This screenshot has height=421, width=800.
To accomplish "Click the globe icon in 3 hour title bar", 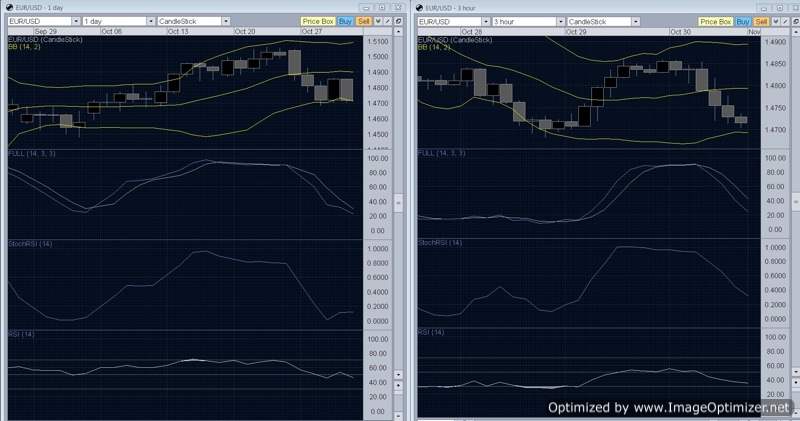I will click(419, 8).
